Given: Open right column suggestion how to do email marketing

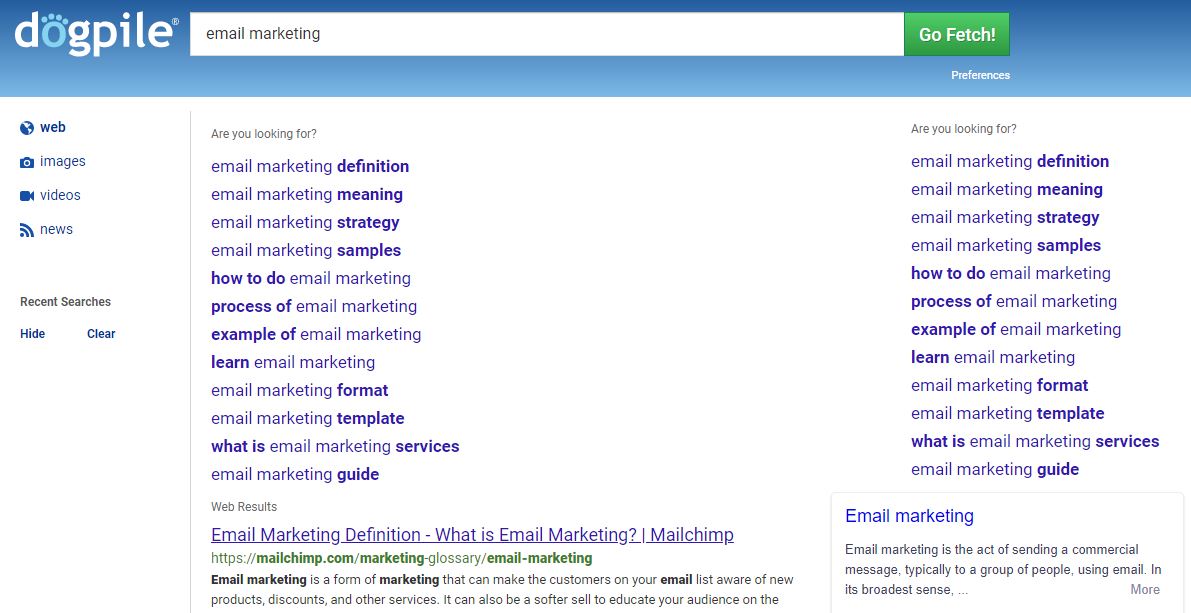Looking at the screenshot, I should coord(1011,273).
